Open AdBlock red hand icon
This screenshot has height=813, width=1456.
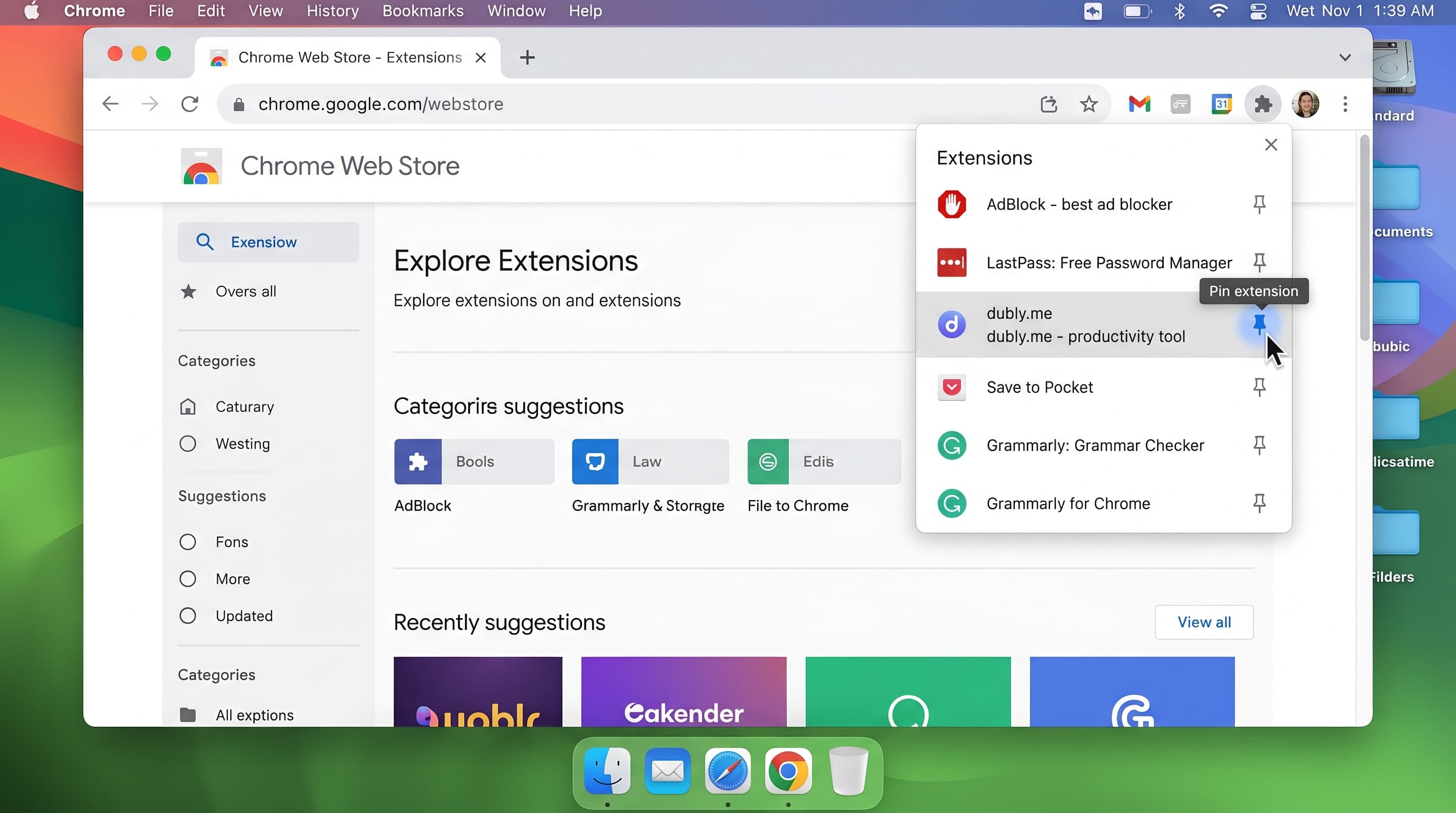pos(952,204)
